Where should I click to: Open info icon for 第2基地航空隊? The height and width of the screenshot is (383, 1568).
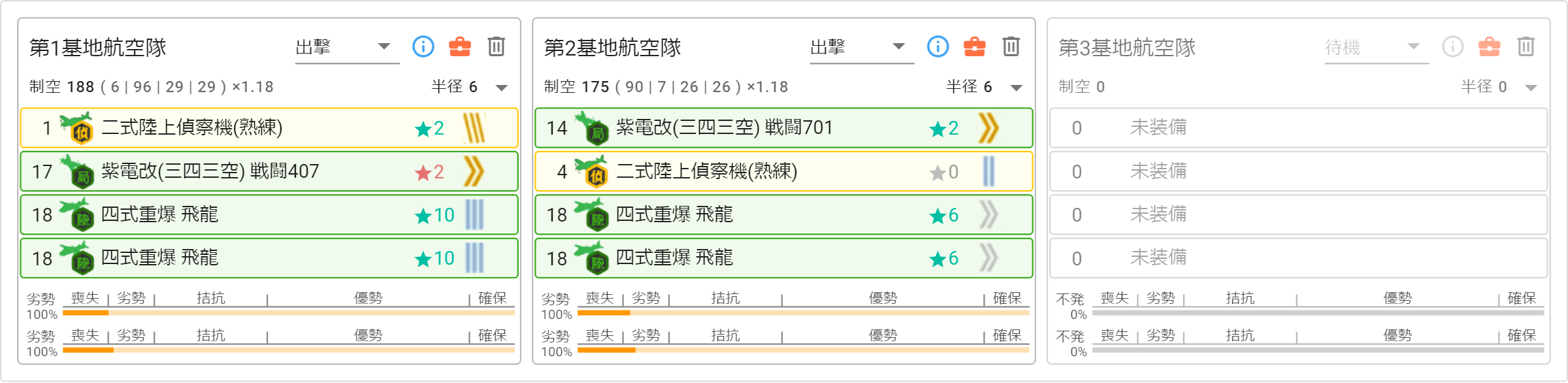pyautogui.click(x=938, y=46)
